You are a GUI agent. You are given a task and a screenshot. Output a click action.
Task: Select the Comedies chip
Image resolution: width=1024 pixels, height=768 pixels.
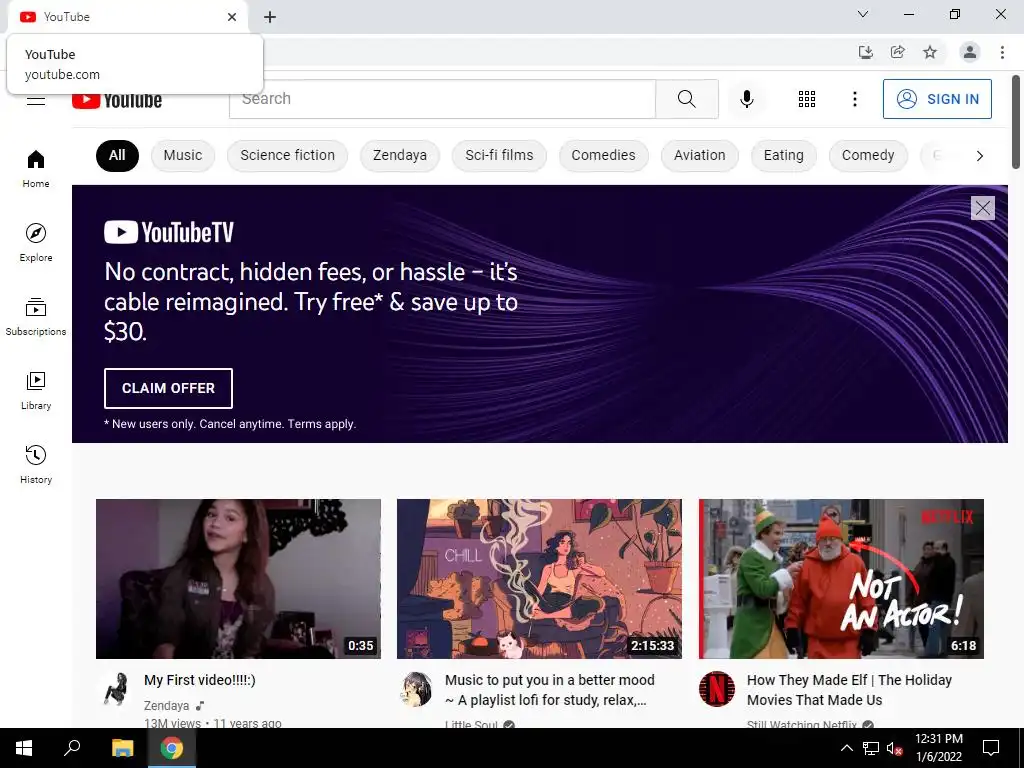603,155
